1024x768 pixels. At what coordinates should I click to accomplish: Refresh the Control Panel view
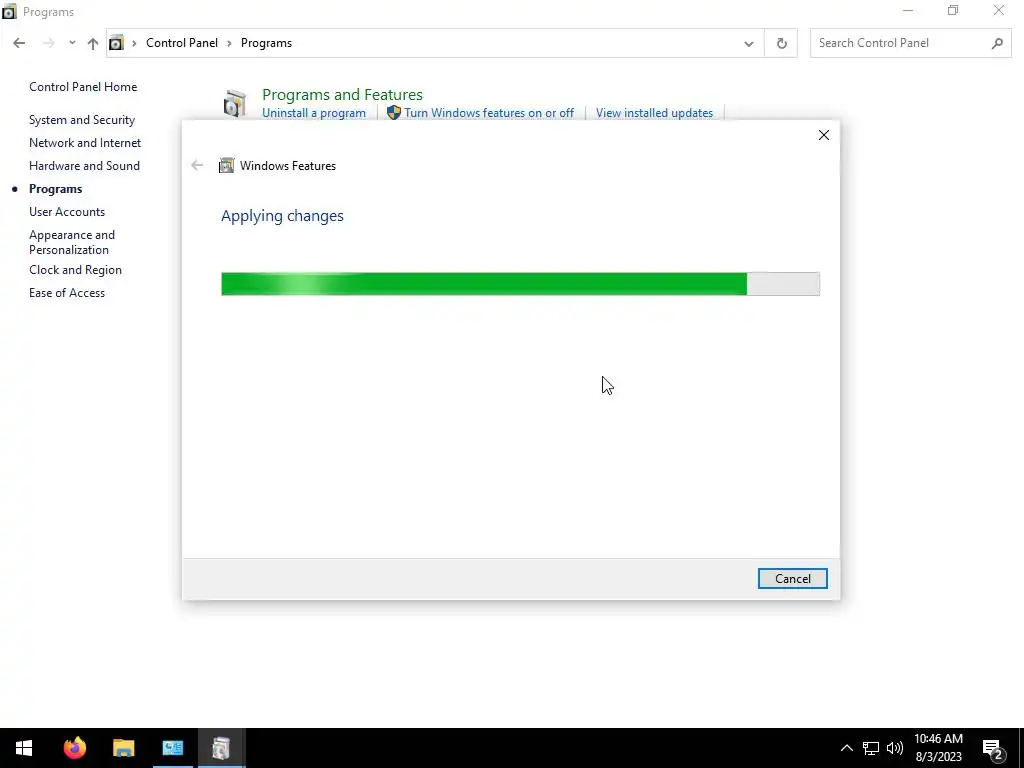click(x=781, y=44)
